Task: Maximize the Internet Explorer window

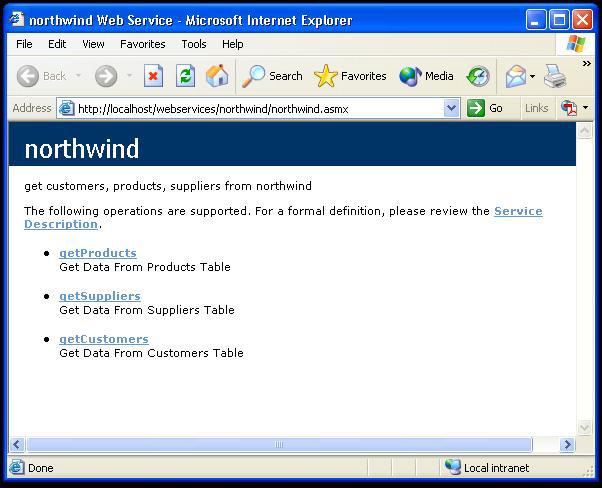Action: coord(559,19)
